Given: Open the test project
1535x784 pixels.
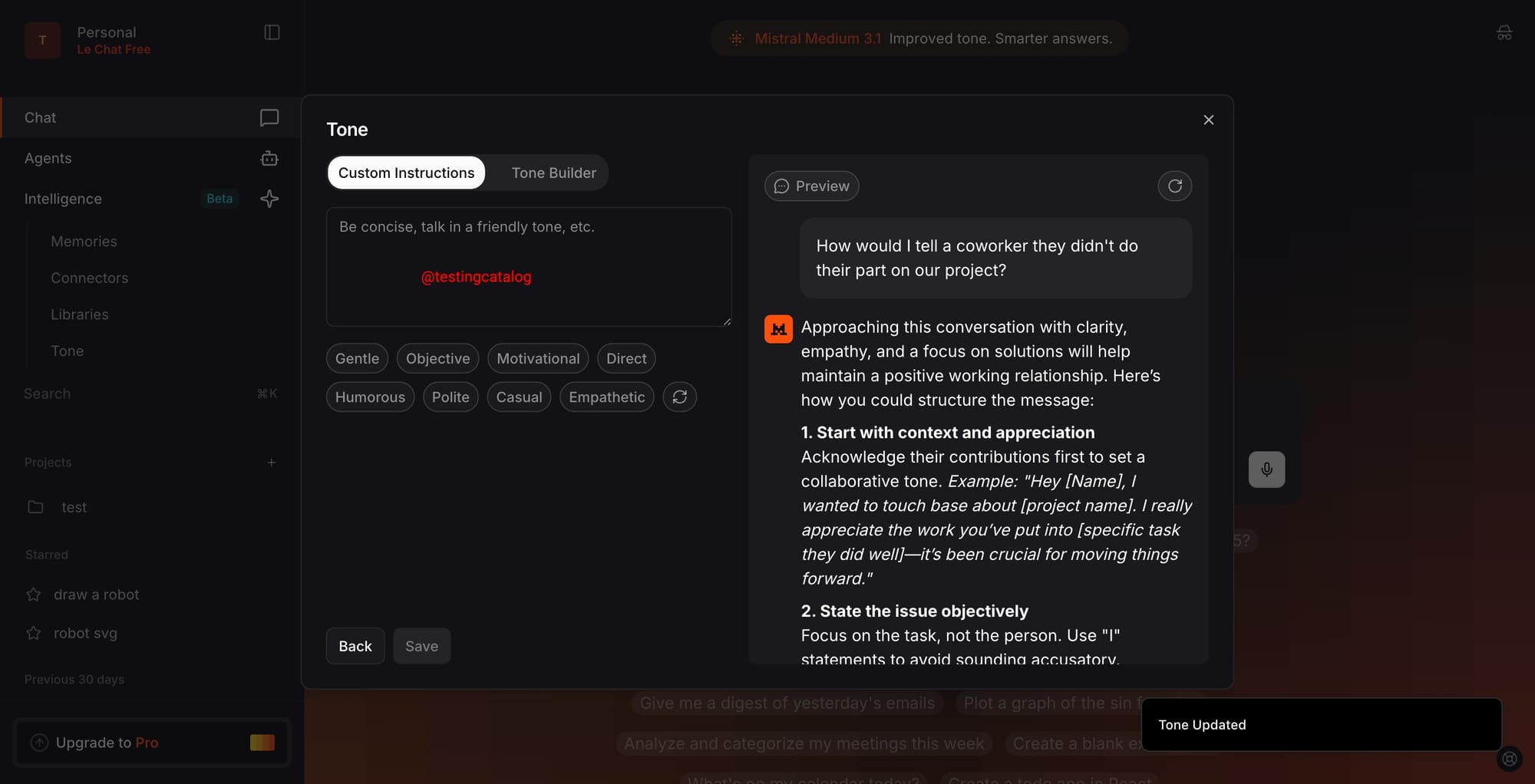Looking at the screenshot, I should 74,507.
